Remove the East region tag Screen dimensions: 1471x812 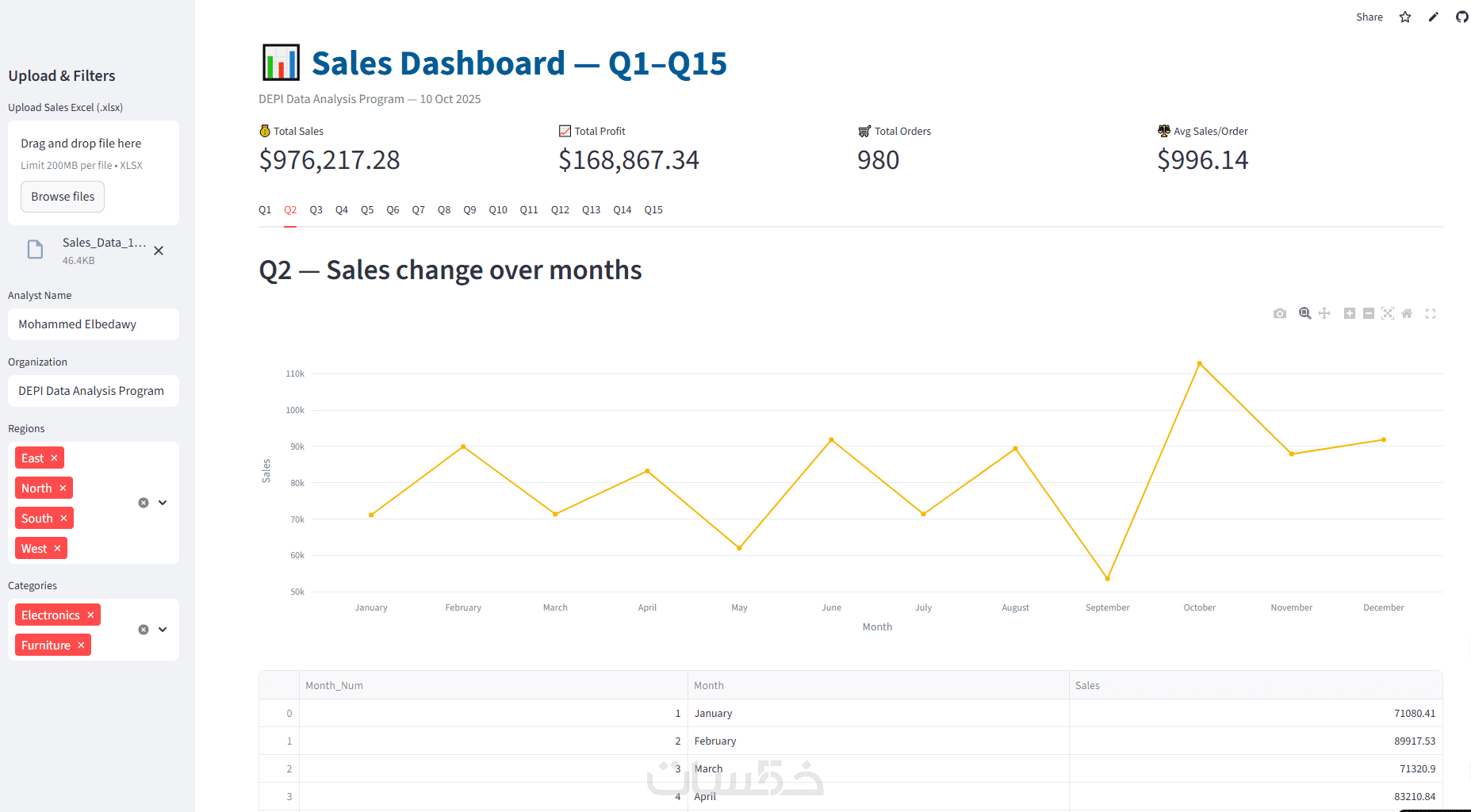pyautogui.click(x=54, y=458)
